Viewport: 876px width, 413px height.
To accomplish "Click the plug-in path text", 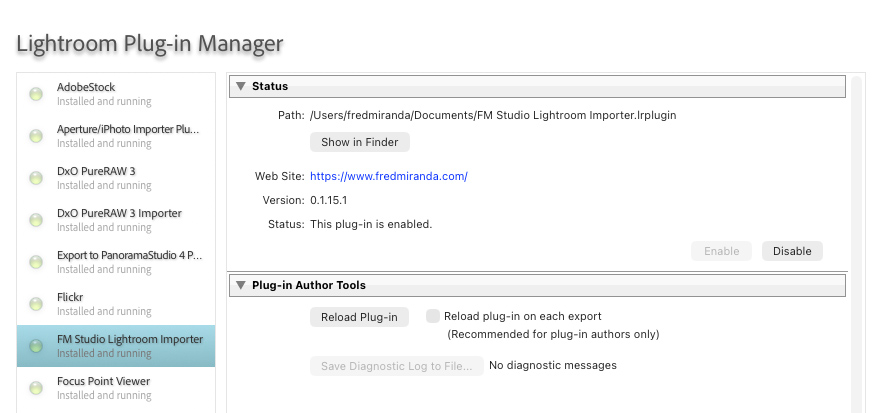I will click(x=493, y=115).
